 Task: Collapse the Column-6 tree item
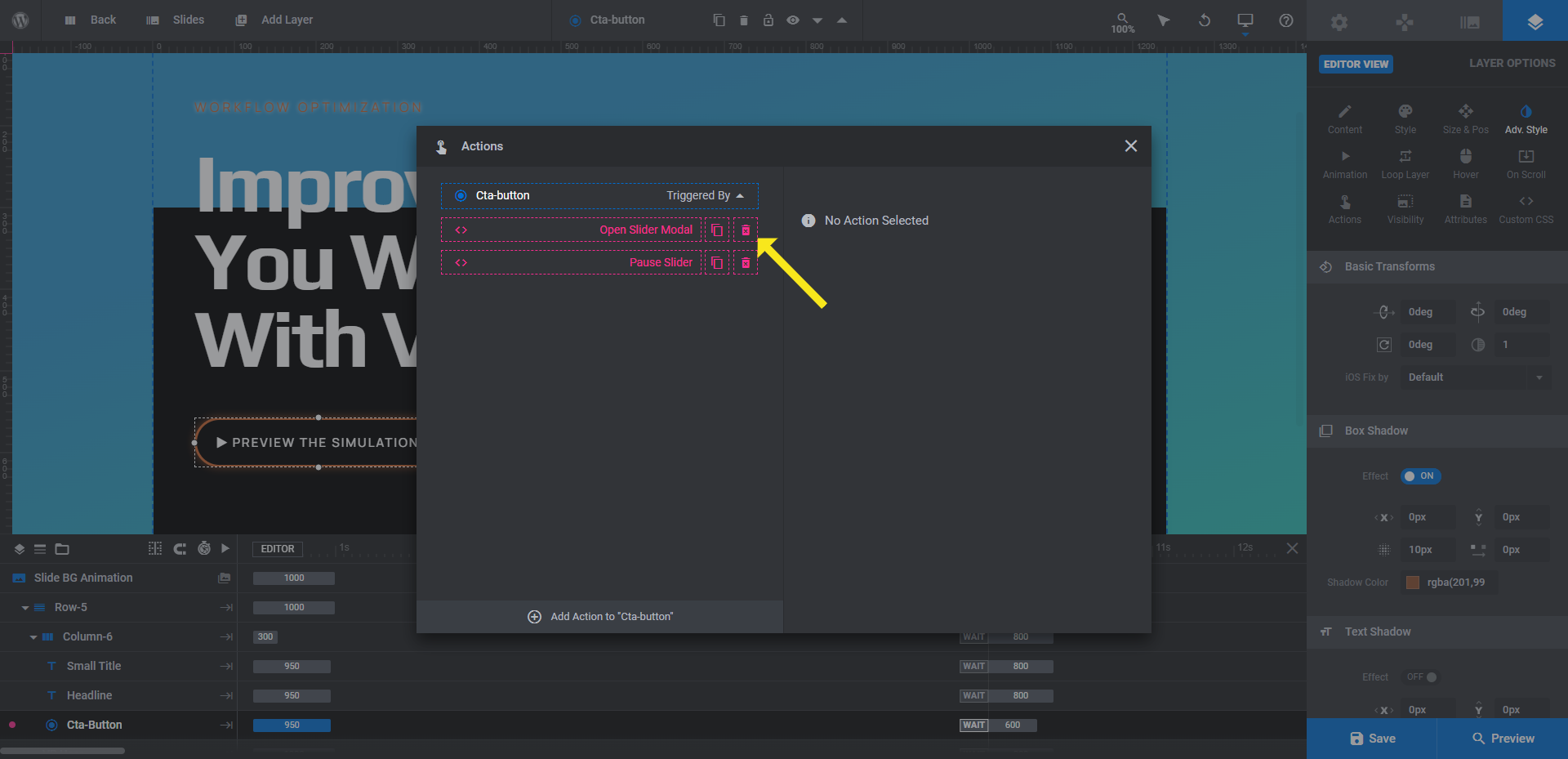tap(33, 637)
